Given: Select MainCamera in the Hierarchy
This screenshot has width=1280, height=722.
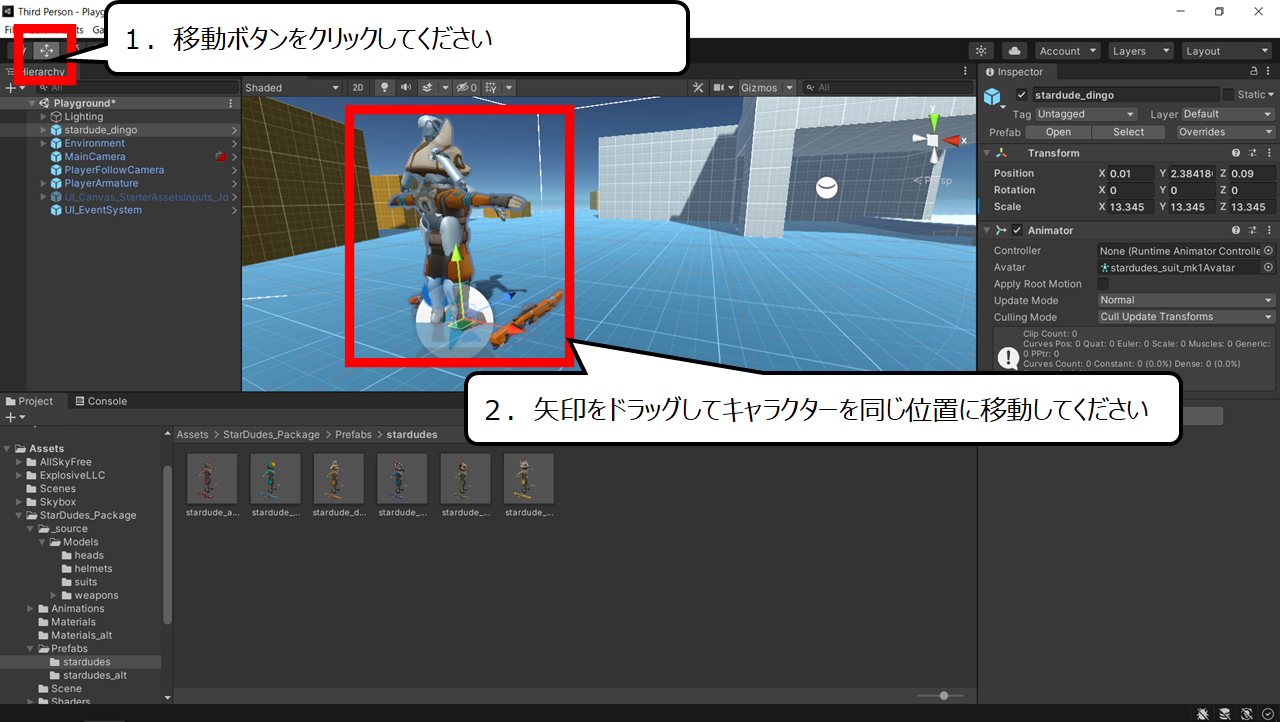Looking at the screenshot, I should [x=95, y=157].
